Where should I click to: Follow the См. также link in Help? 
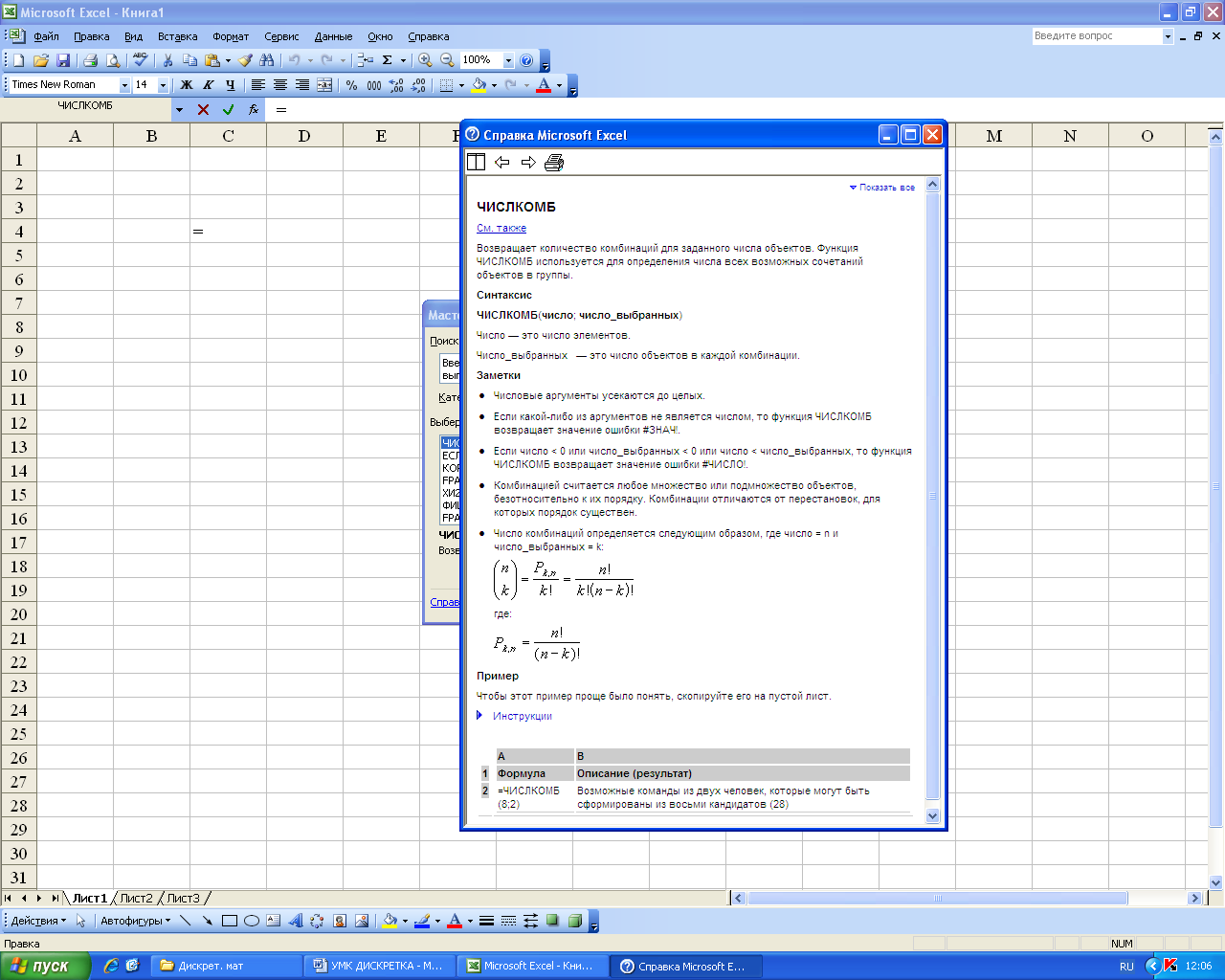[x=501, y=228]
